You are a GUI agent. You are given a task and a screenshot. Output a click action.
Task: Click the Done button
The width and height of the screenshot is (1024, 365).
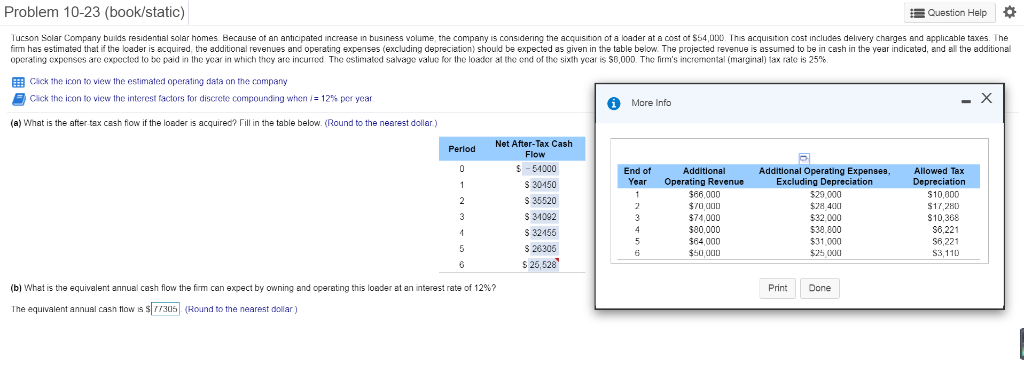pyautogui.click(x=820, y=288)
